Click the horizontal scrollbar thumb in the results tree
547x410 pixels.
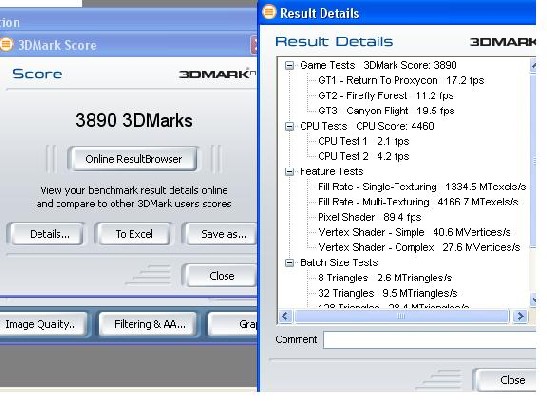[401, 316]
